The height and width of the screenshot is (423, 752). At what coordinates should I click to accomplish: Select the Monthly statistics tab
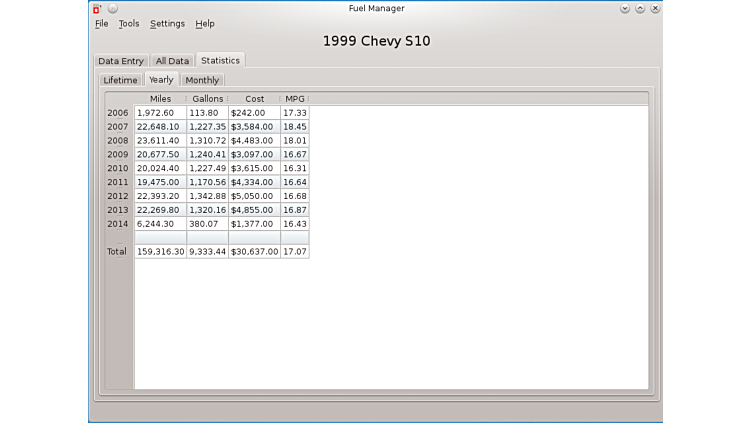pos(202,80)
